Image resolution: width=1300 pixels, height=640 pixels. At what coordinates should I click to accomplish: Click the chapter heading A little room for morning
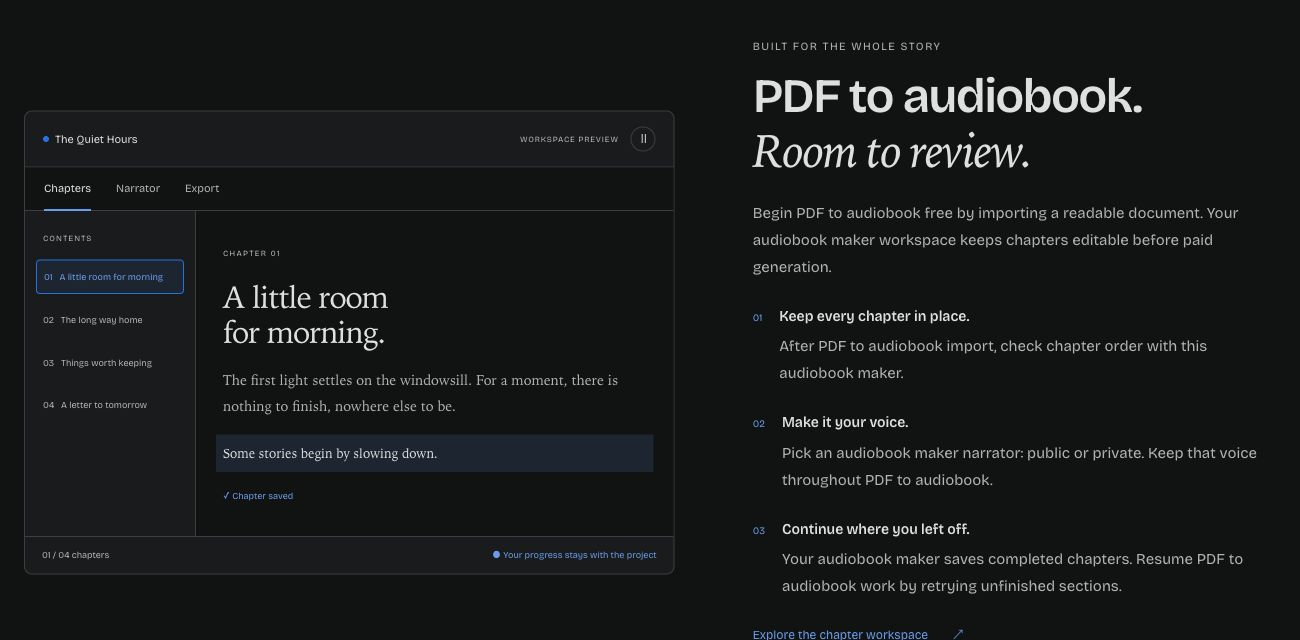[x=305, y=315]
